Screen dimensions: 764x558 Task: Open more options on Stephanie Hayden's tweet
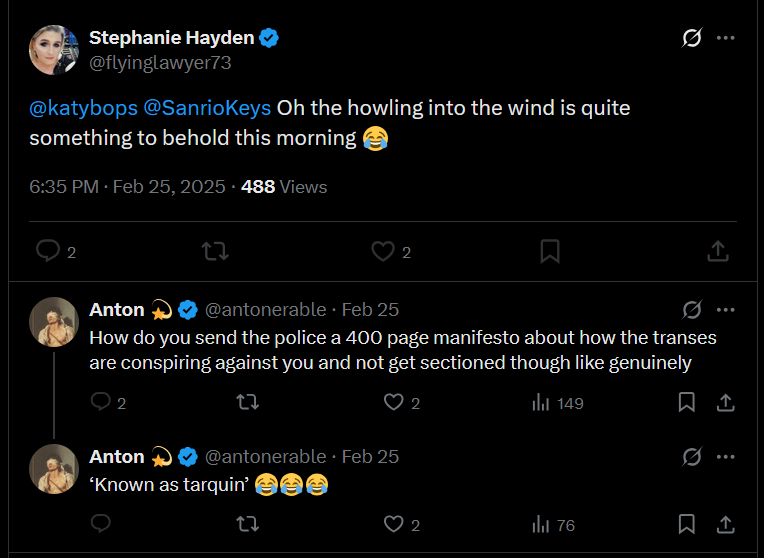[726, 38]
